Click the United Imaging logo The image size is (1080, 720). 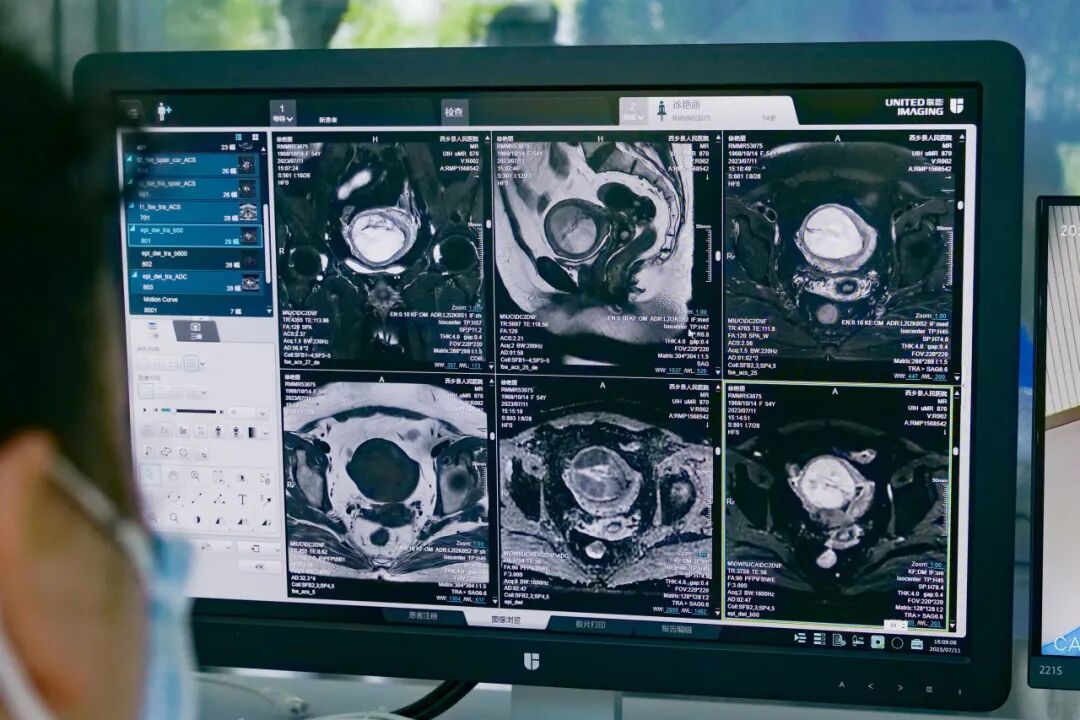(x=924, y=106)
